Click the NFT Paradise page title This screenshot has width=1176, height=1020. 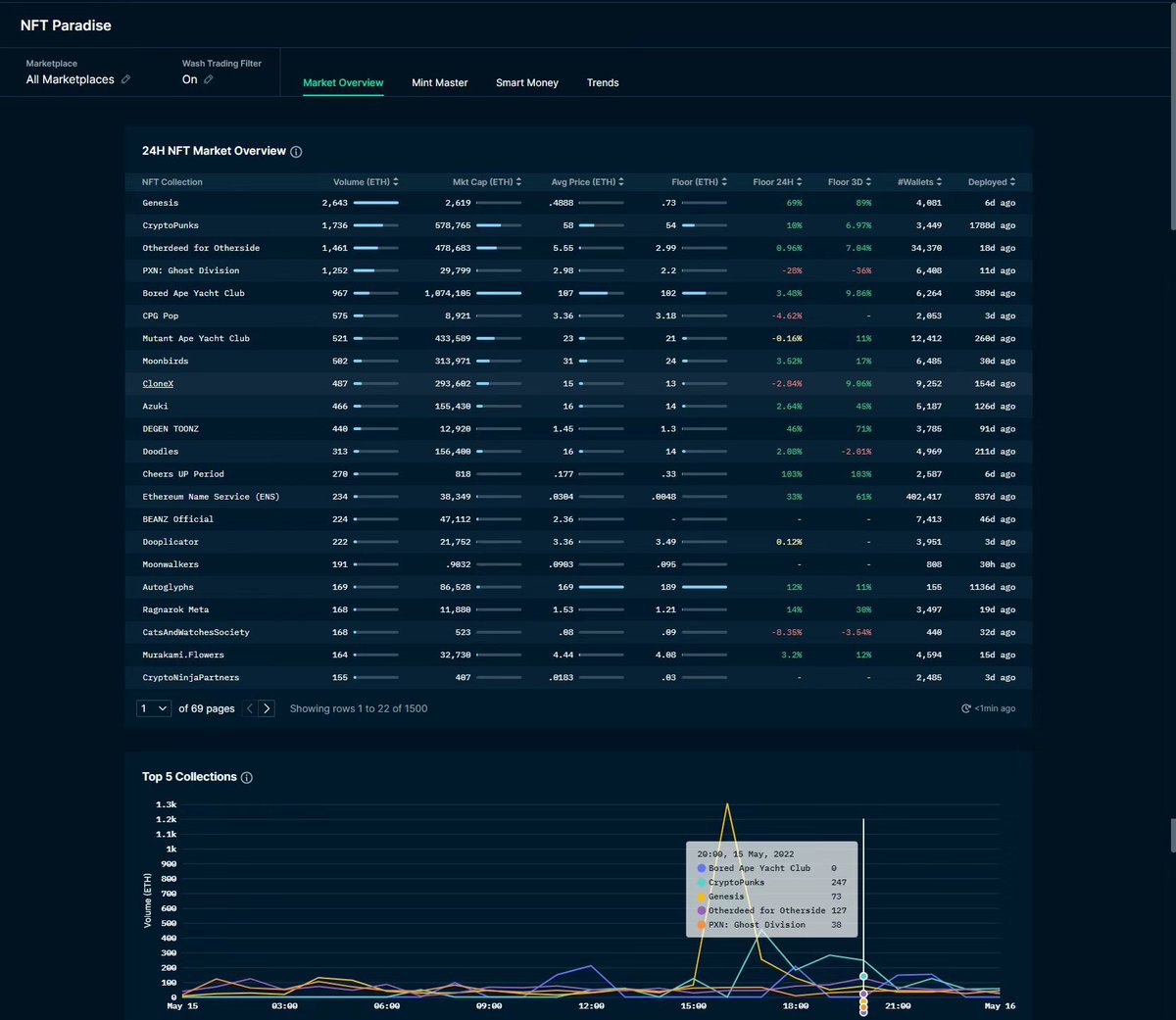point(66,25)
